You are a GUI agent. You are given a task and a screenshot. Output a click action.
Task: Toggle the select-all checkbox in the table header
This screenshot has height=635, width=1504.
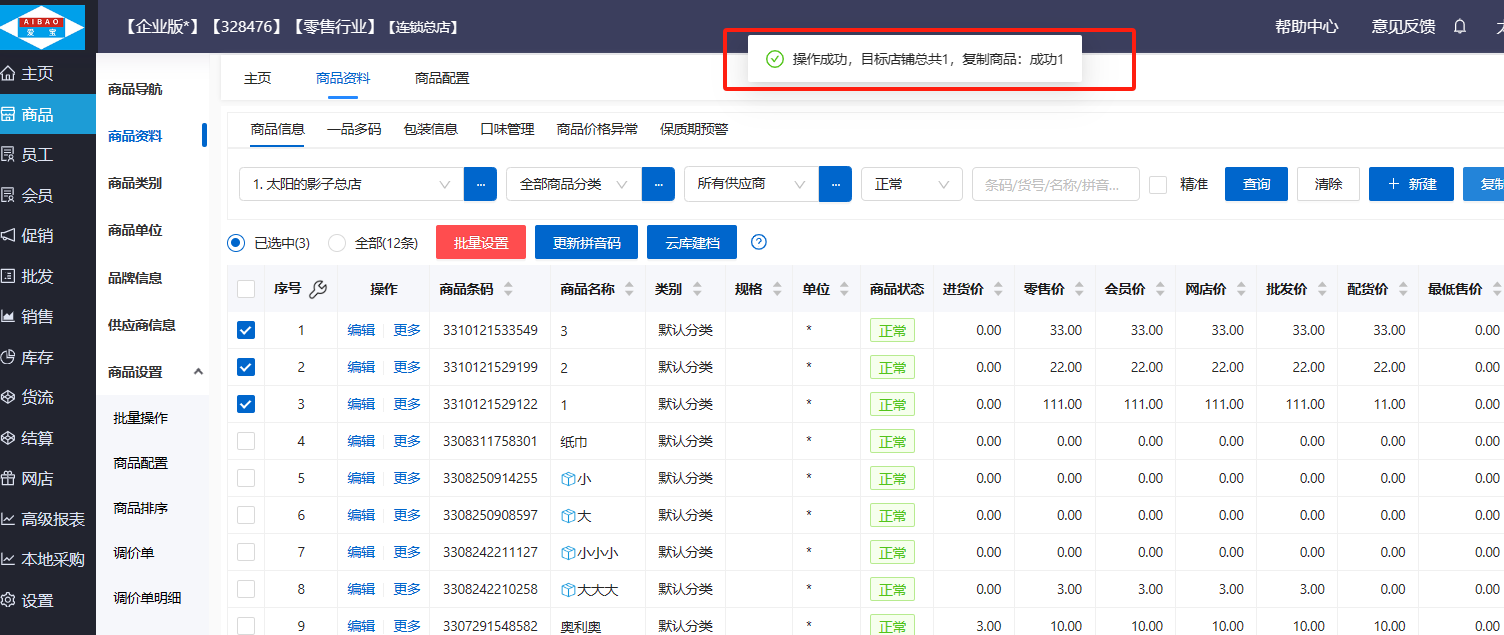click(x=246, y=289)
